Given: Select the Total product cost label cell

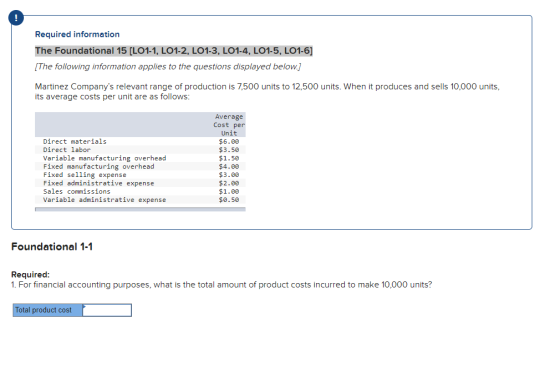Looking at the screenshot, I should (48, 310).
